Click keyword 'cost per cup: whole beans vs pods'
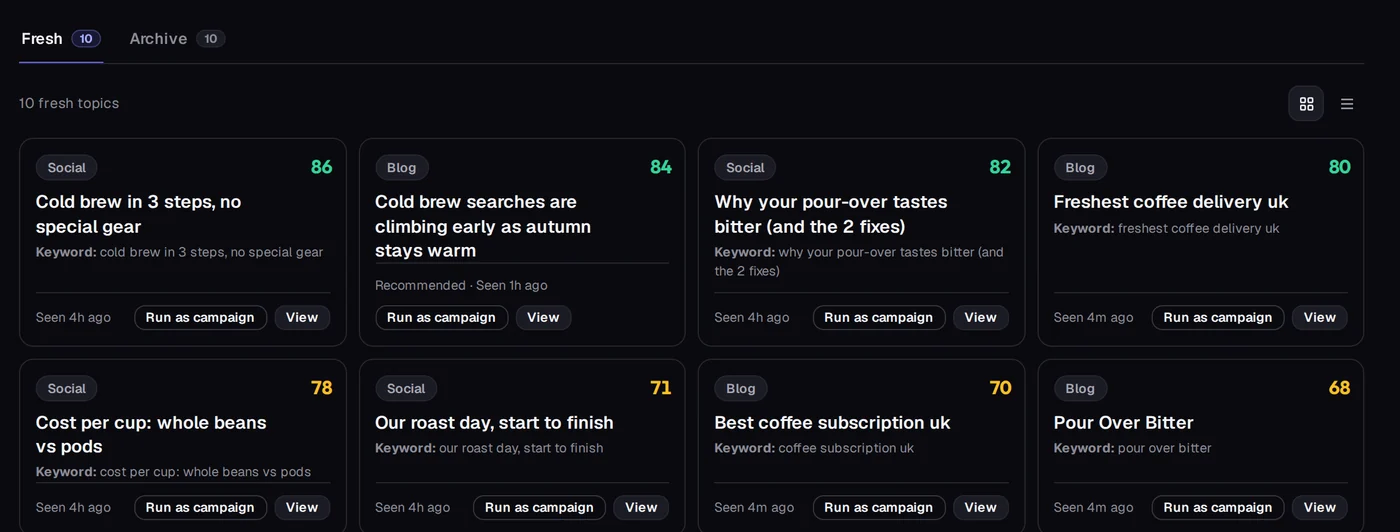 205,472
